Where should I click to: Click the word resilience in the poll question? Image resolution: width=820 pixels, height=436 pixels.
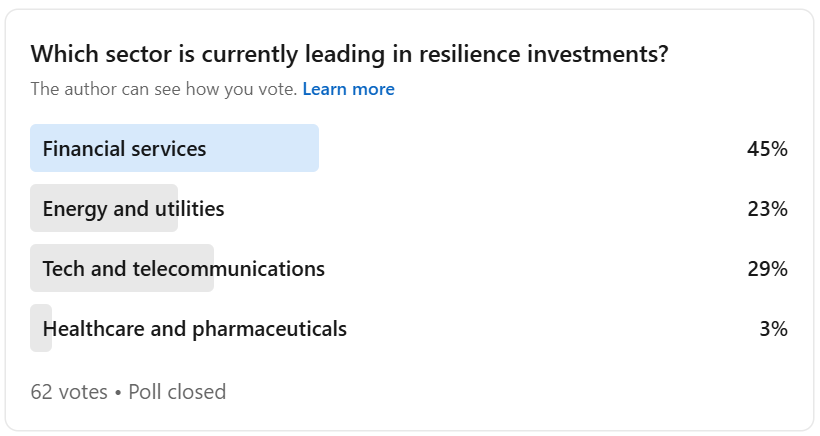459,55
